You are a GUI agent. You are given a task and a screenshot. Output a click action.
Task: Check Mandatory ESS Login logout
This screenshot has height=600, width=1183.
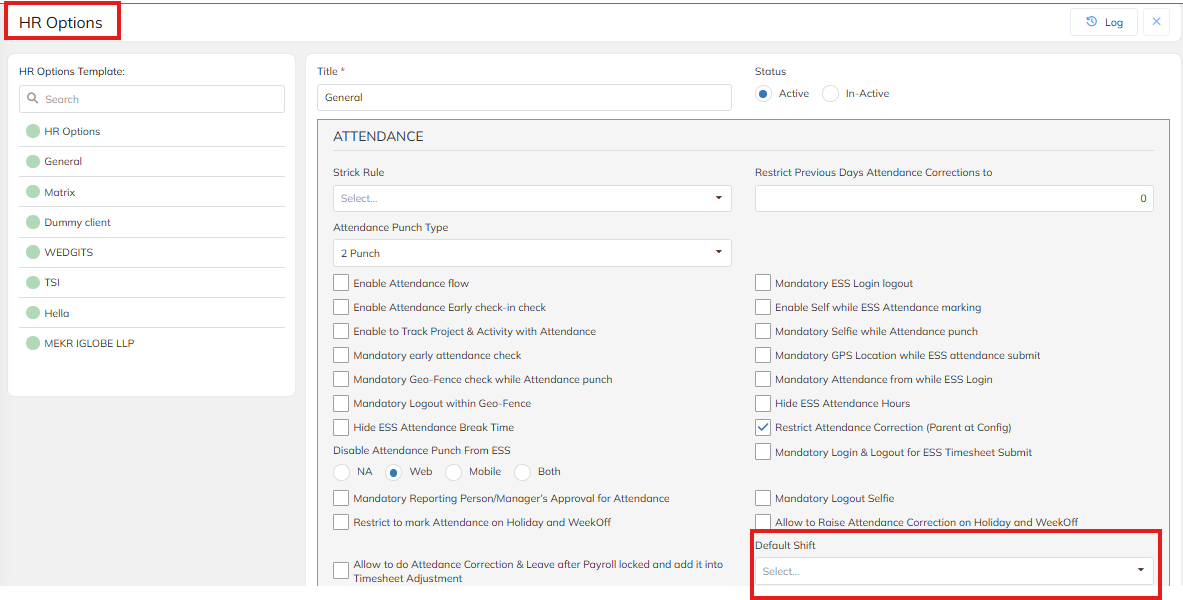[x=763, y=283]
